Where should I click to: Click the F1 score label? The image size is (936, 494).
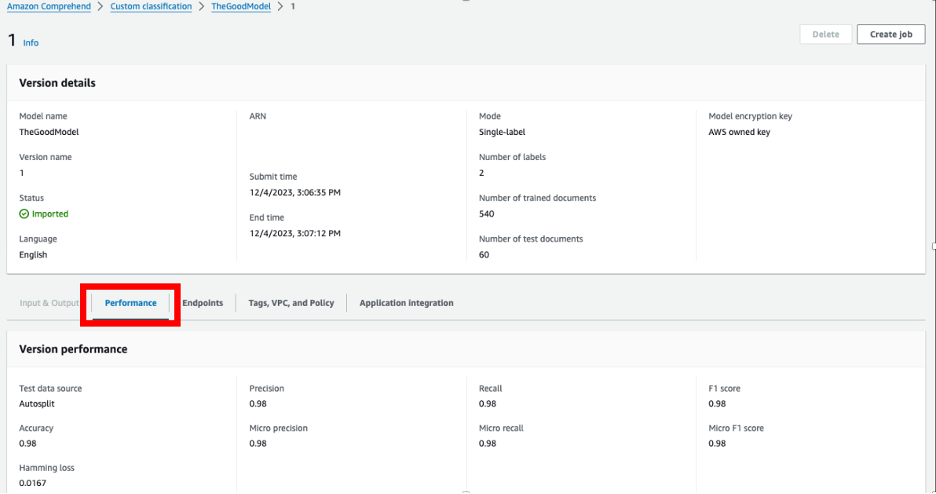tap(724, 388)
